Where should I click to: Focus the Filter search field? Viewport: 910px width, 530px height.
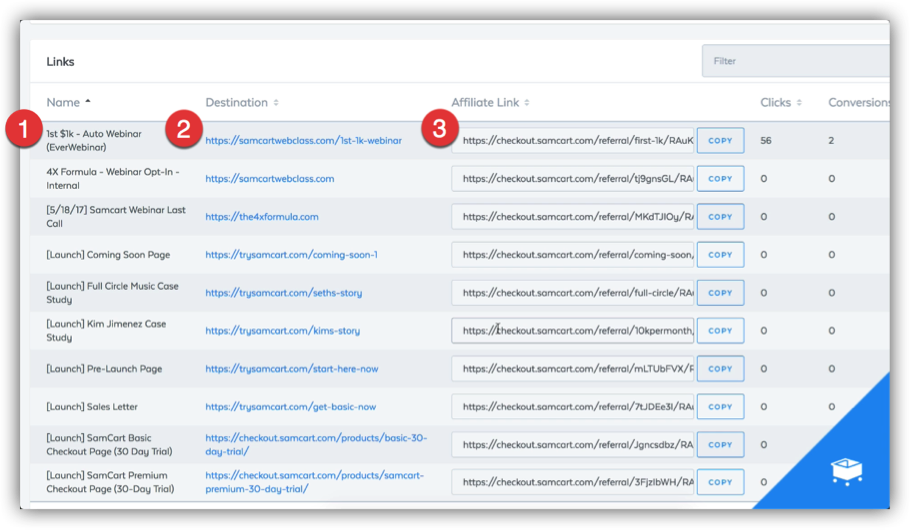(796, 61)
